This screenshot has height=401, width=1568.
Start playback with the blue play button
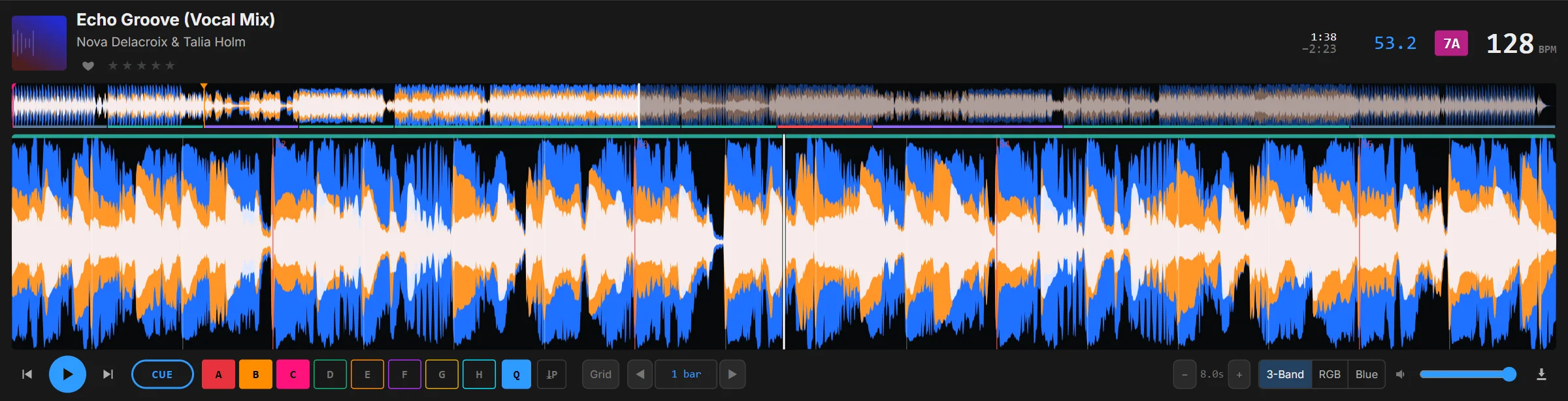(x=67, y=374)
